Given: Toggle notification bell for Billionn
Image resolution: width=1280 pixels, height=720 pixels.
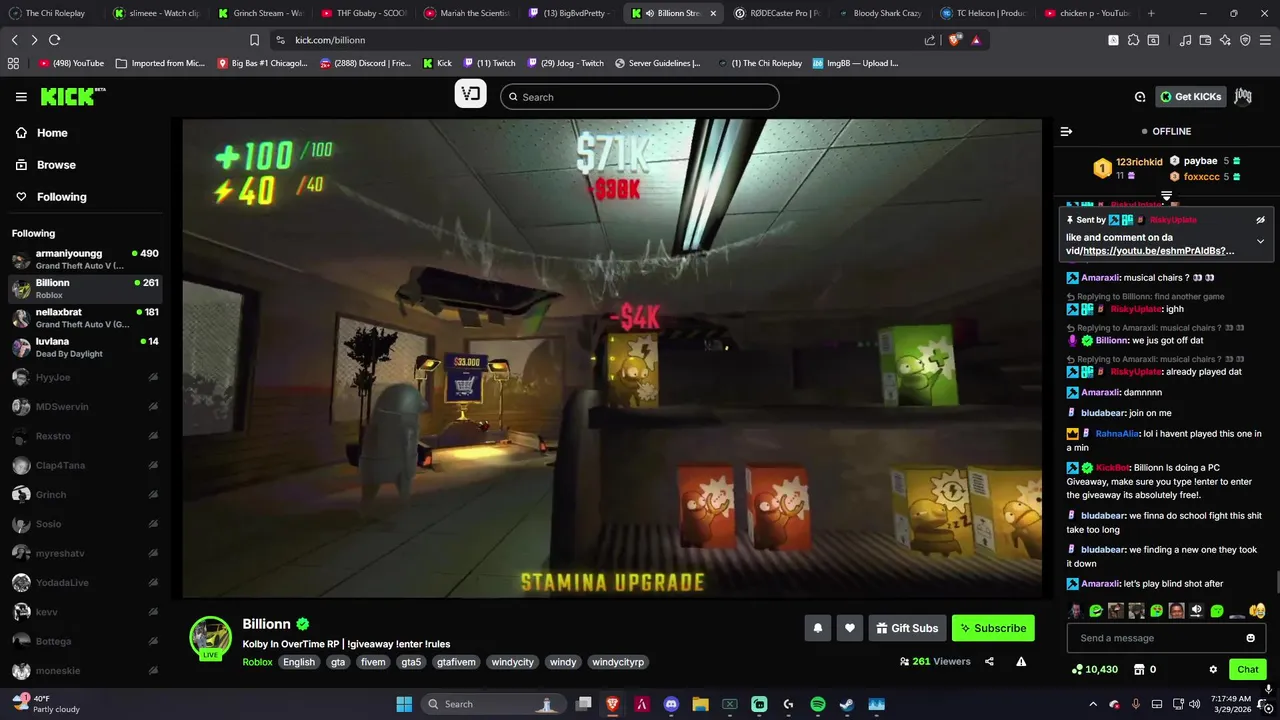Looking at the screenshot, I should [x=818, y=628].
